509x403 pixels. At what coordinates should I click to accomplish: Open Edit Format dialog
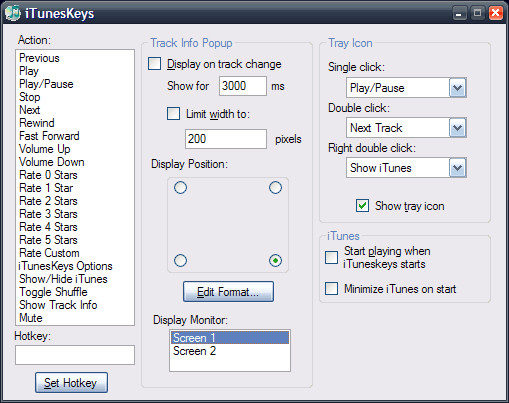pos(228,292)
